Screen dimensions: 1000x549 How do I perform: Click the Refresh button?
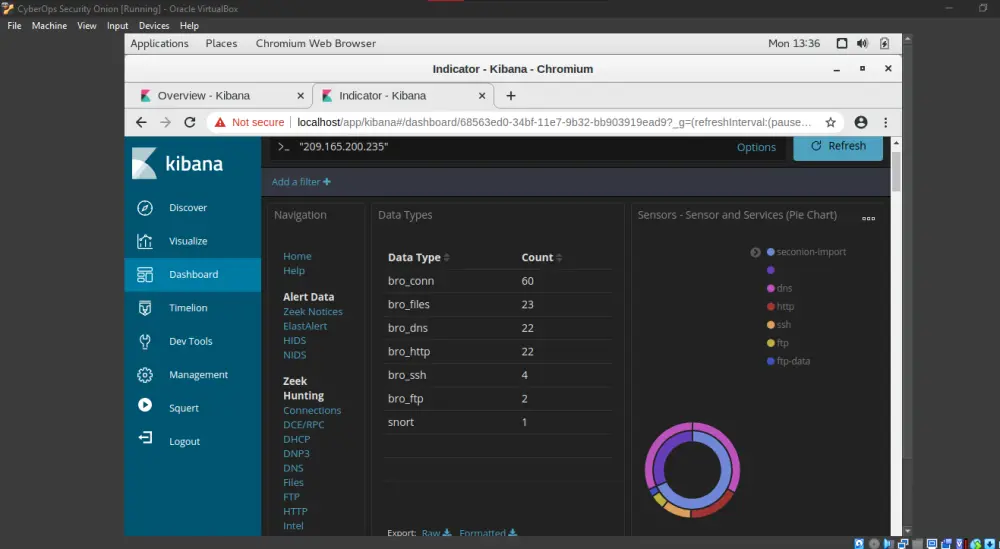[838, 146]
